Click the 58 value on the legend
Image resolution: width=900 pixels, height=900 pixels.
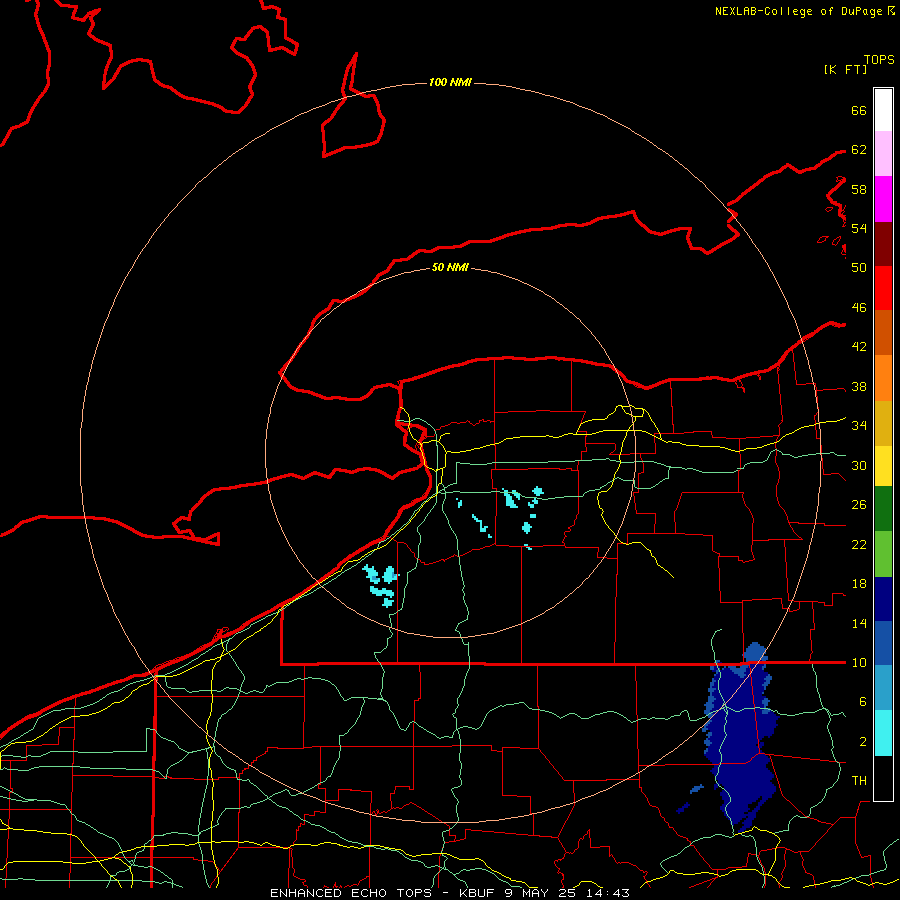point(859,189)
